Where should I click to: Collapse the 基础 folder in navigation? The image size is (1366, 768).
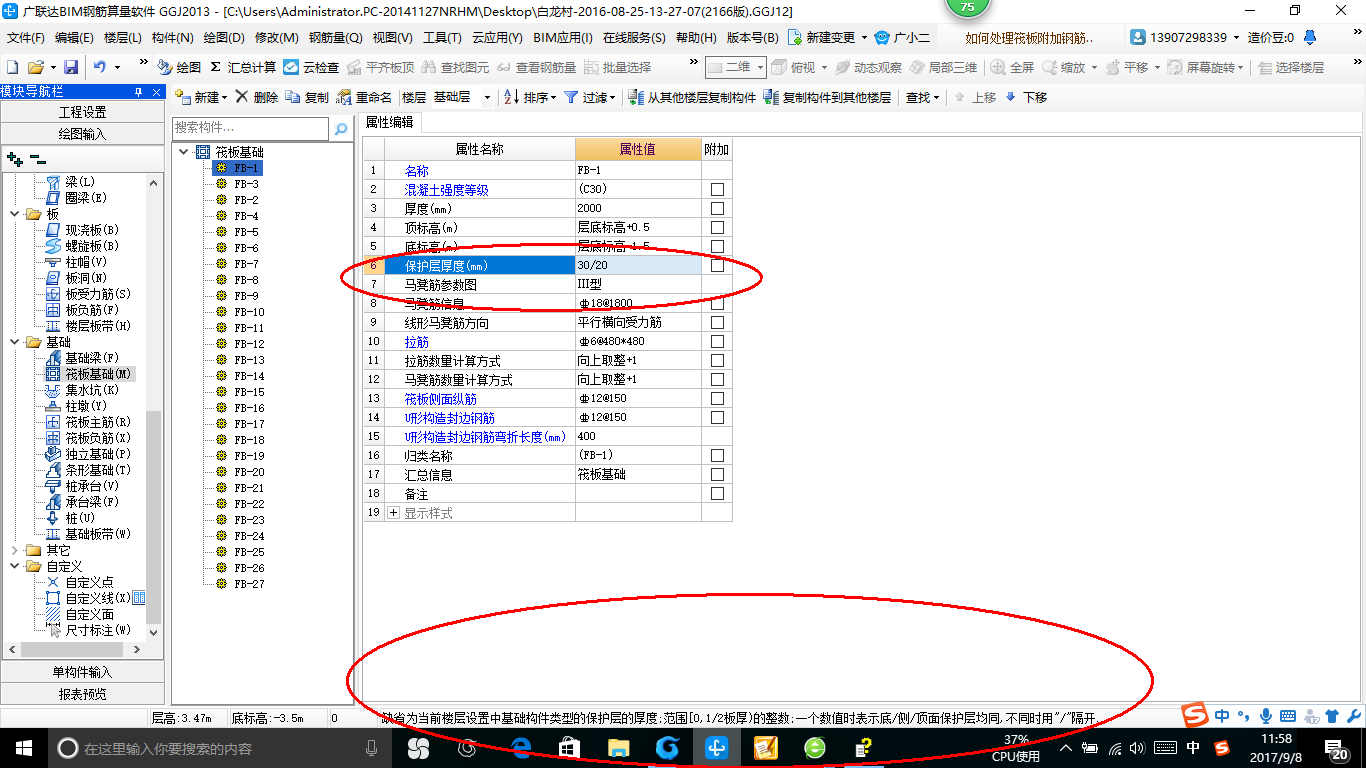(x=15, y=342)
